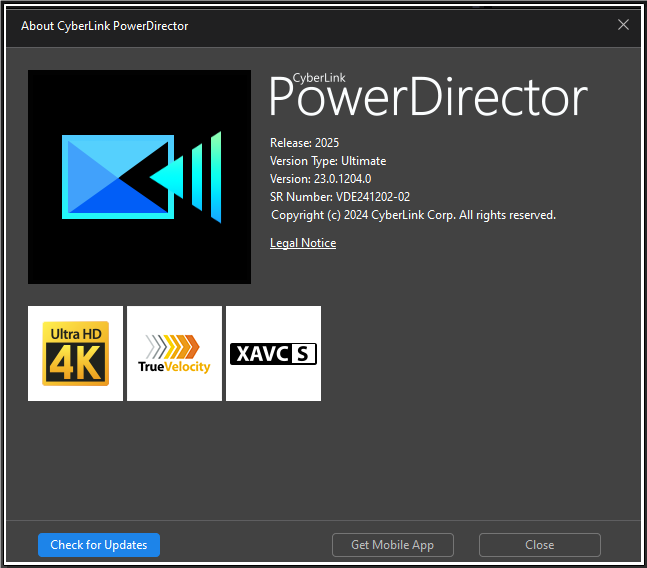Click 'Version: 23.0.1204.0' text
Screen dimensions: 647x568
coord(321,179)
